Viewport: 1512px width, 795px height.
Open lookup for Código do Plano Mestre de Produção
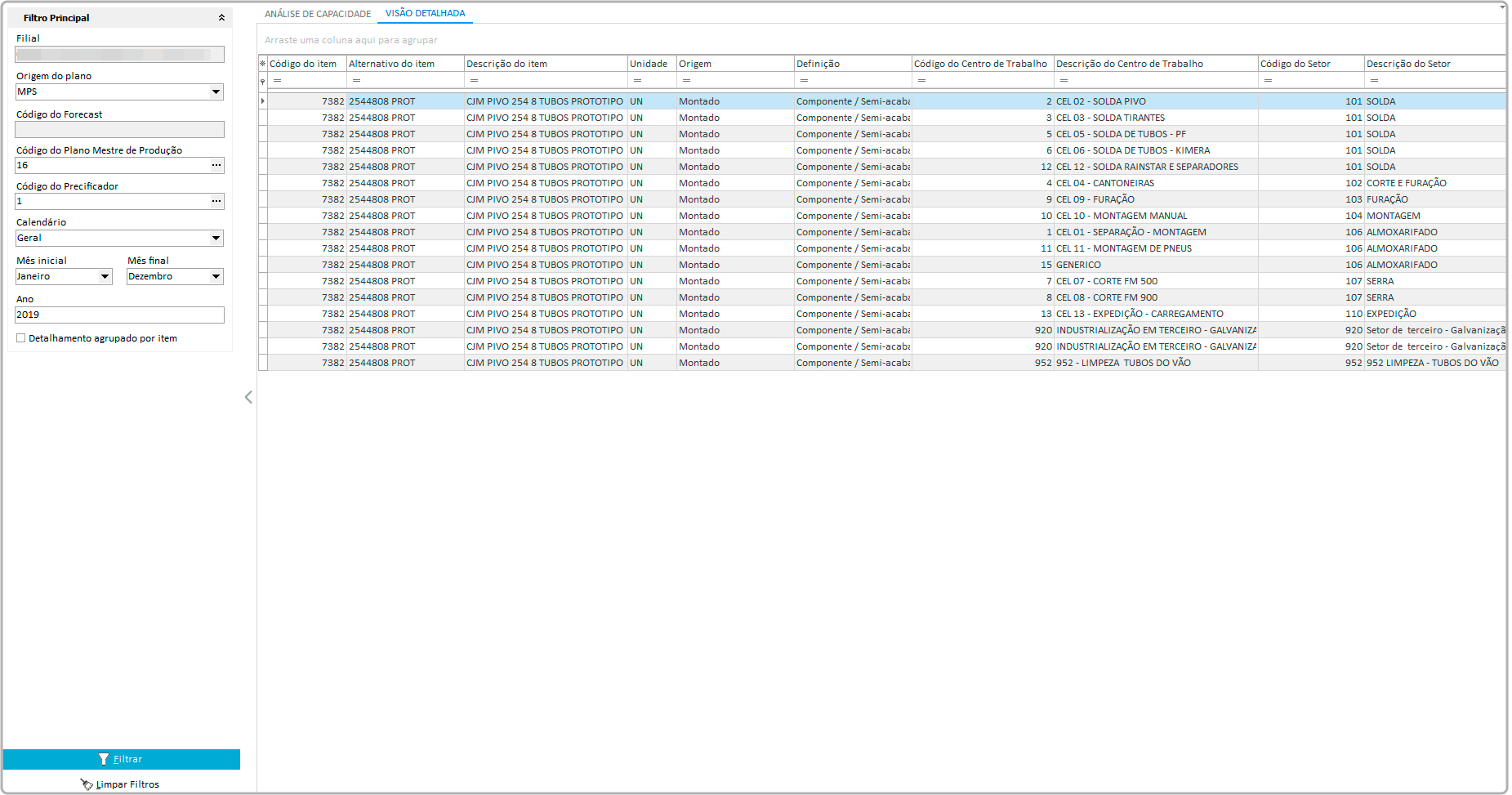(x=216, y=165)
